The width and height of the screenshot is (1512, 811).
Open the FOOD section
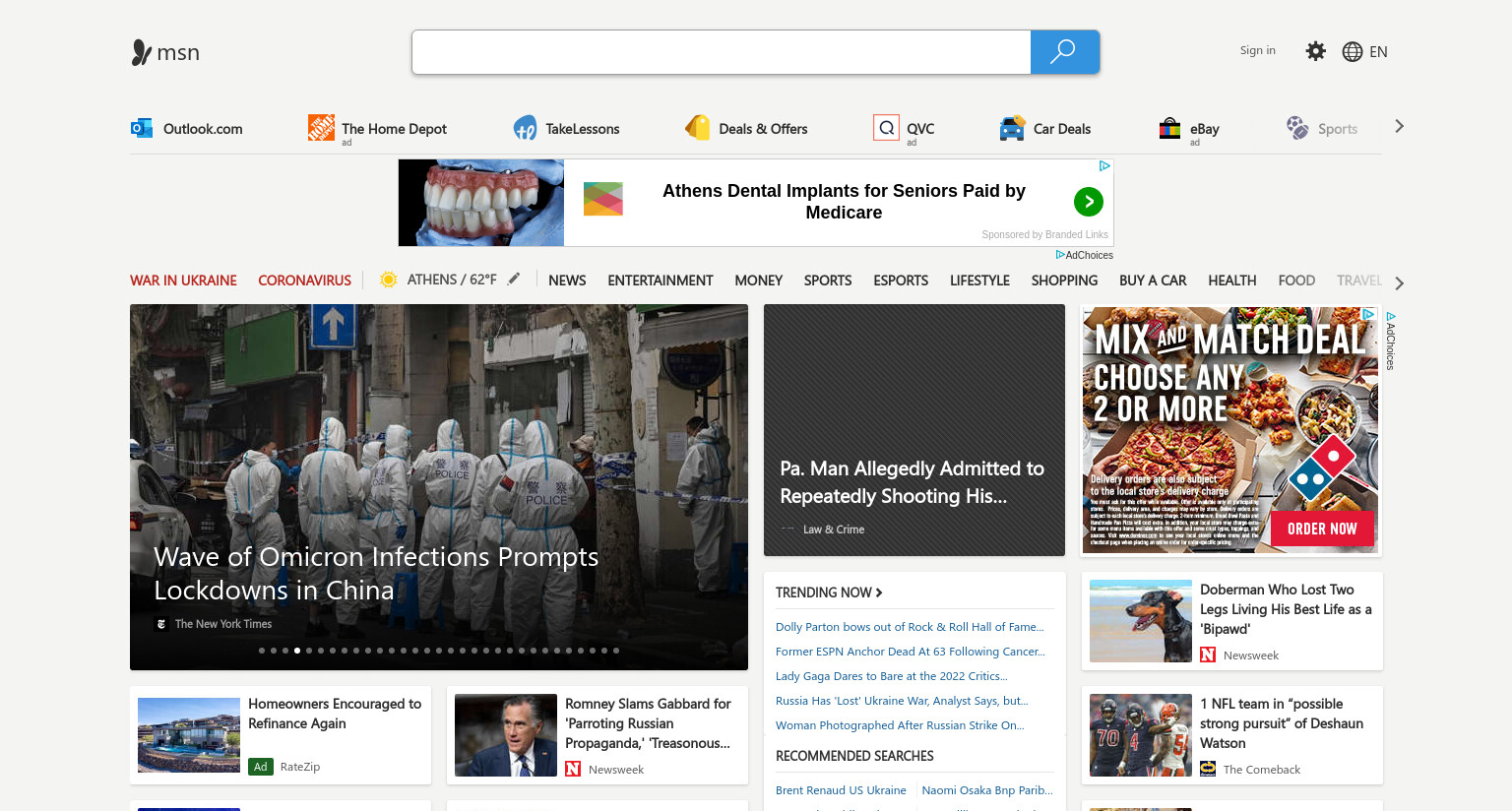point(1296,281)
